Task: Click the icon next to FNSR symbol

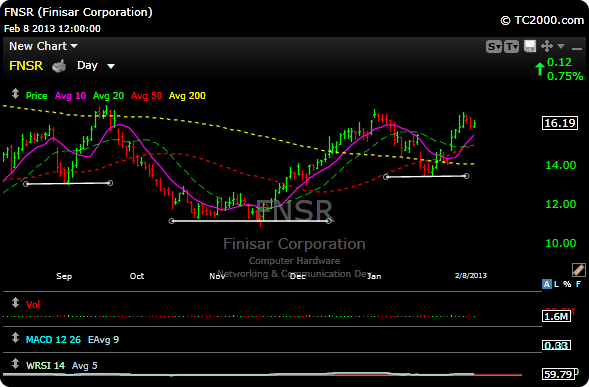Action: click(x=59, y=66)
